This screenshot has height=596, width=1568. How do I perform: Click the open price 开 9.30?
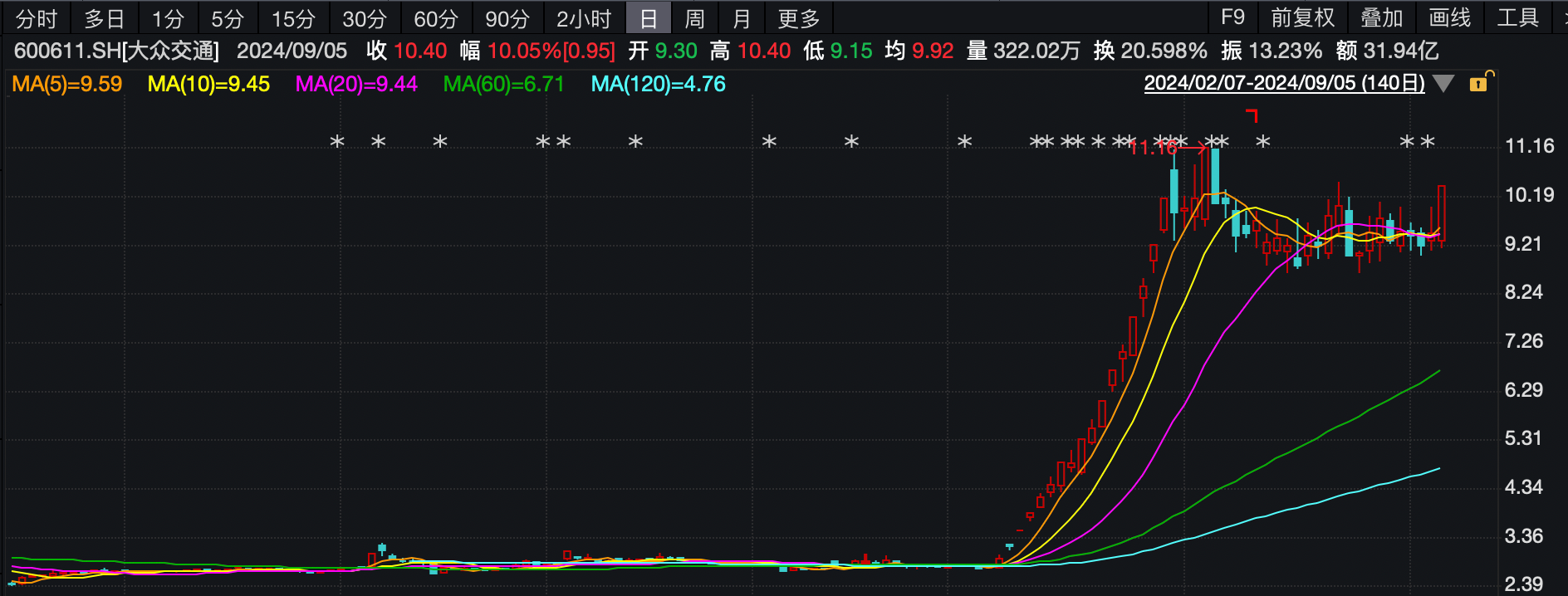pos(663,51)
